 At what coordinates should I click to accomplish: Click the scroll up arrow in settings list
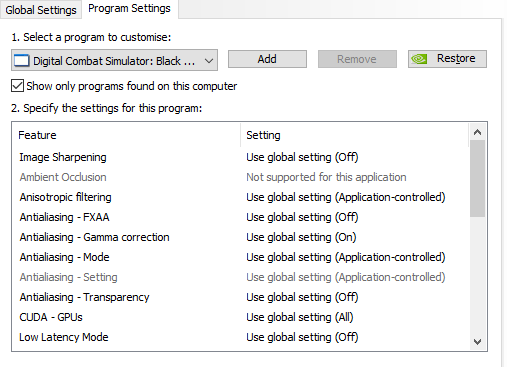477,132
